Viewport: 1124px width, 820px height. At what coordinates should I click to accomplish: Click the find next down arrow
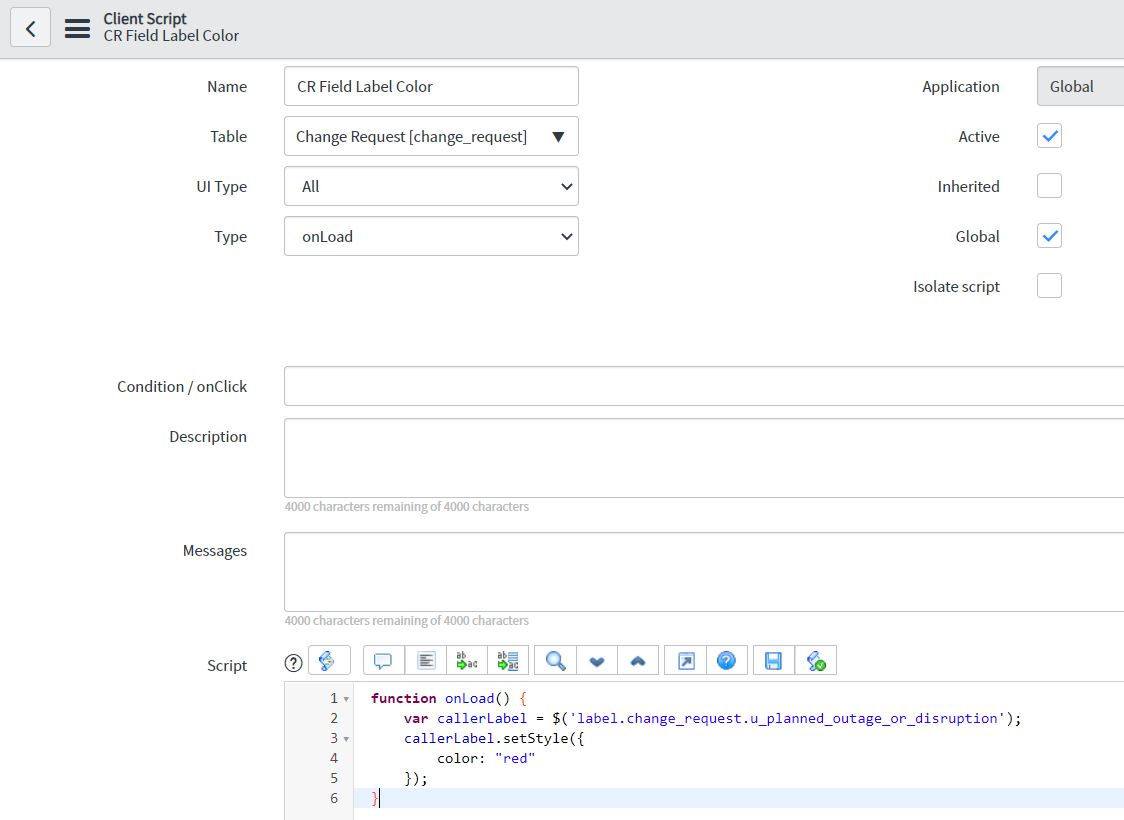point(597,661)
